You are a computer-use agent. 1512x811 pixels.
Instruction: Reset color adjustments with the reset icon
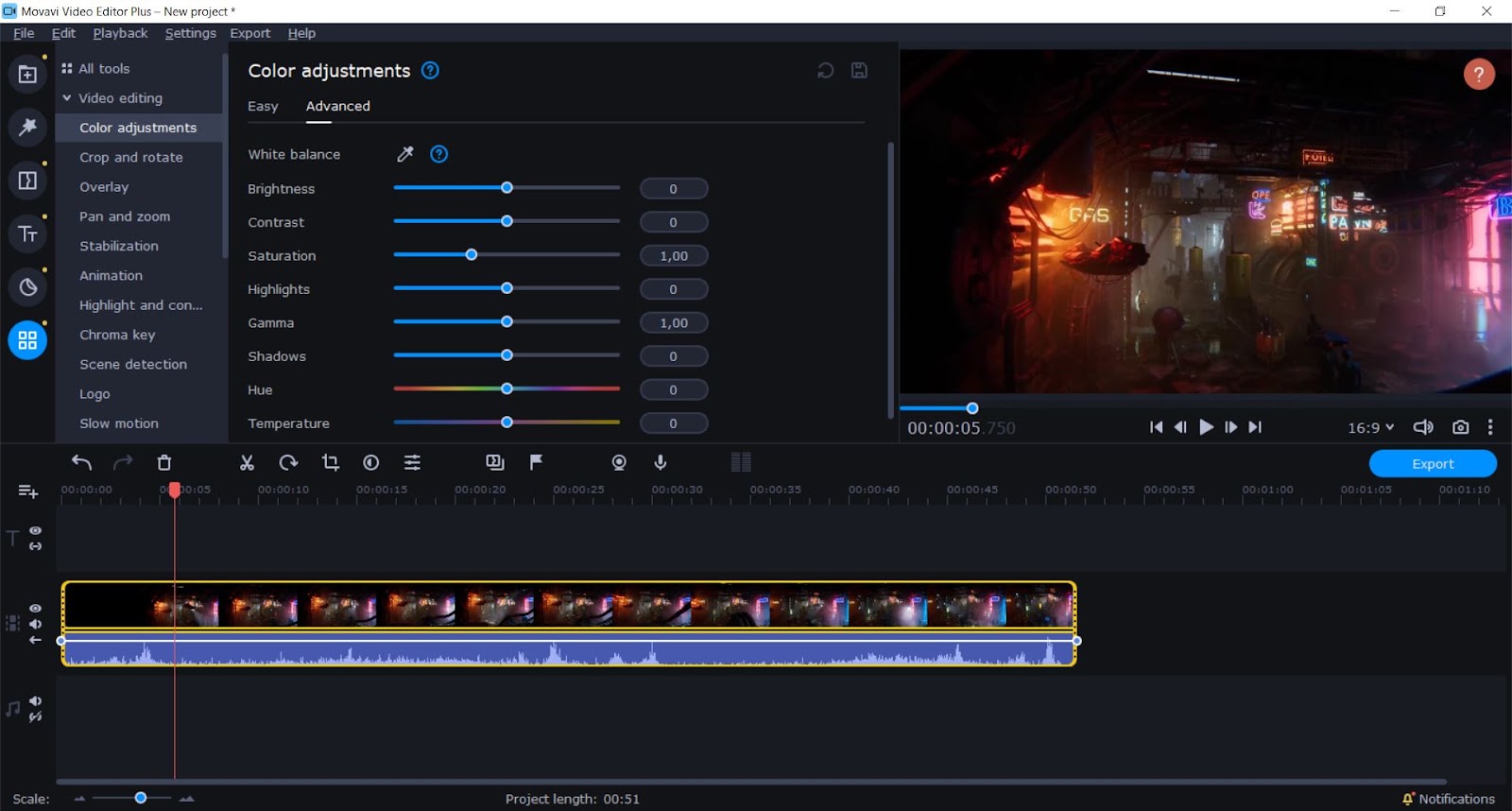(x=825, y=71)
